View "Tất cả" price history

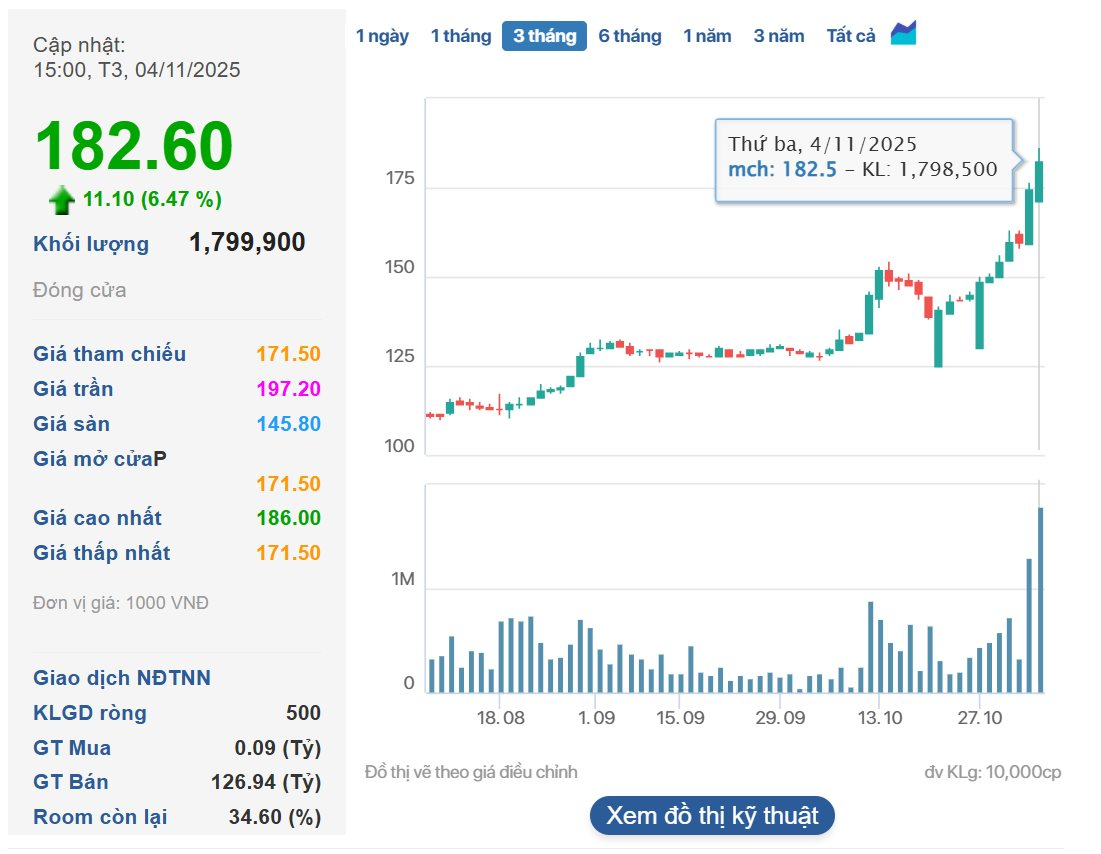(851, 36)
